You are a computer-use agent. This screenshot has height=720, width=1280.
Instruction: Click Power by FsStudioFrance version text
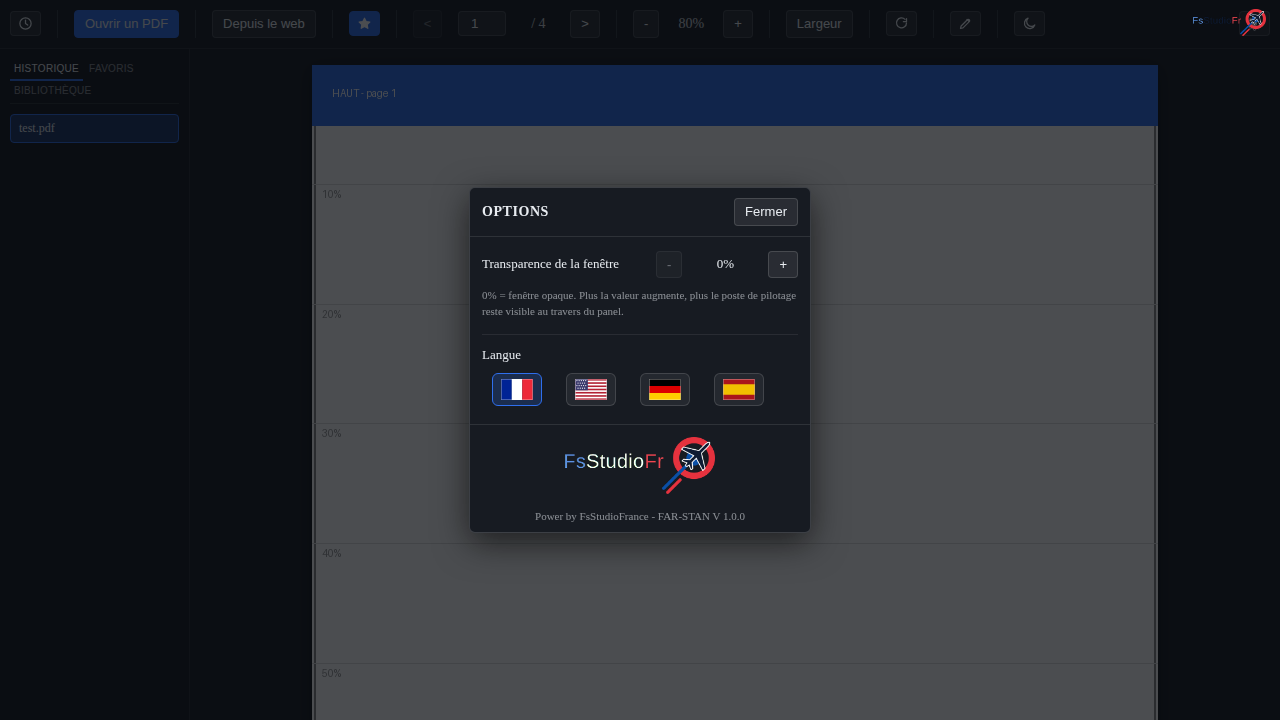click(x=640, y=516)
